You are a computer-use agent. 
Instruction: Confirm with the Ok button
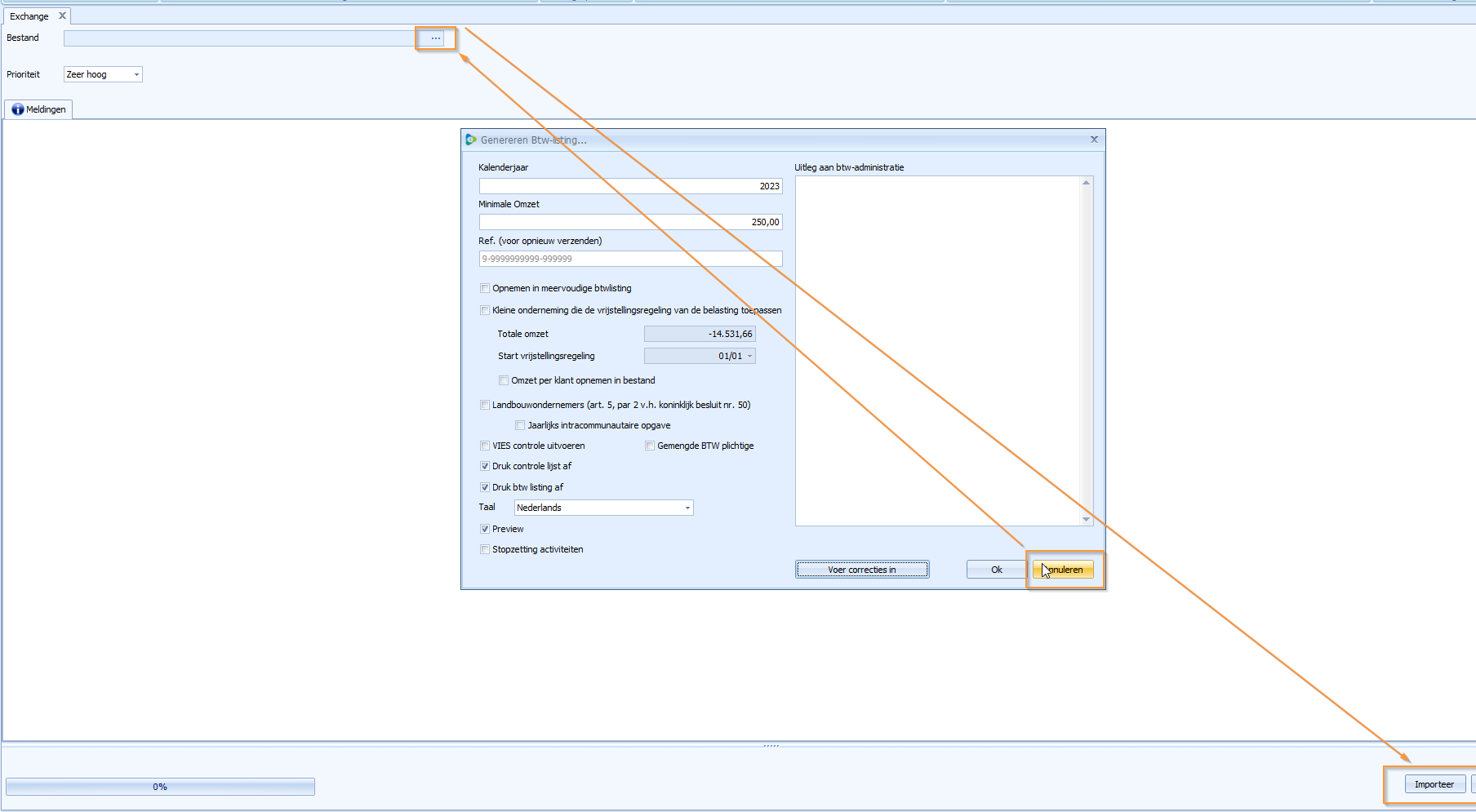996,570
